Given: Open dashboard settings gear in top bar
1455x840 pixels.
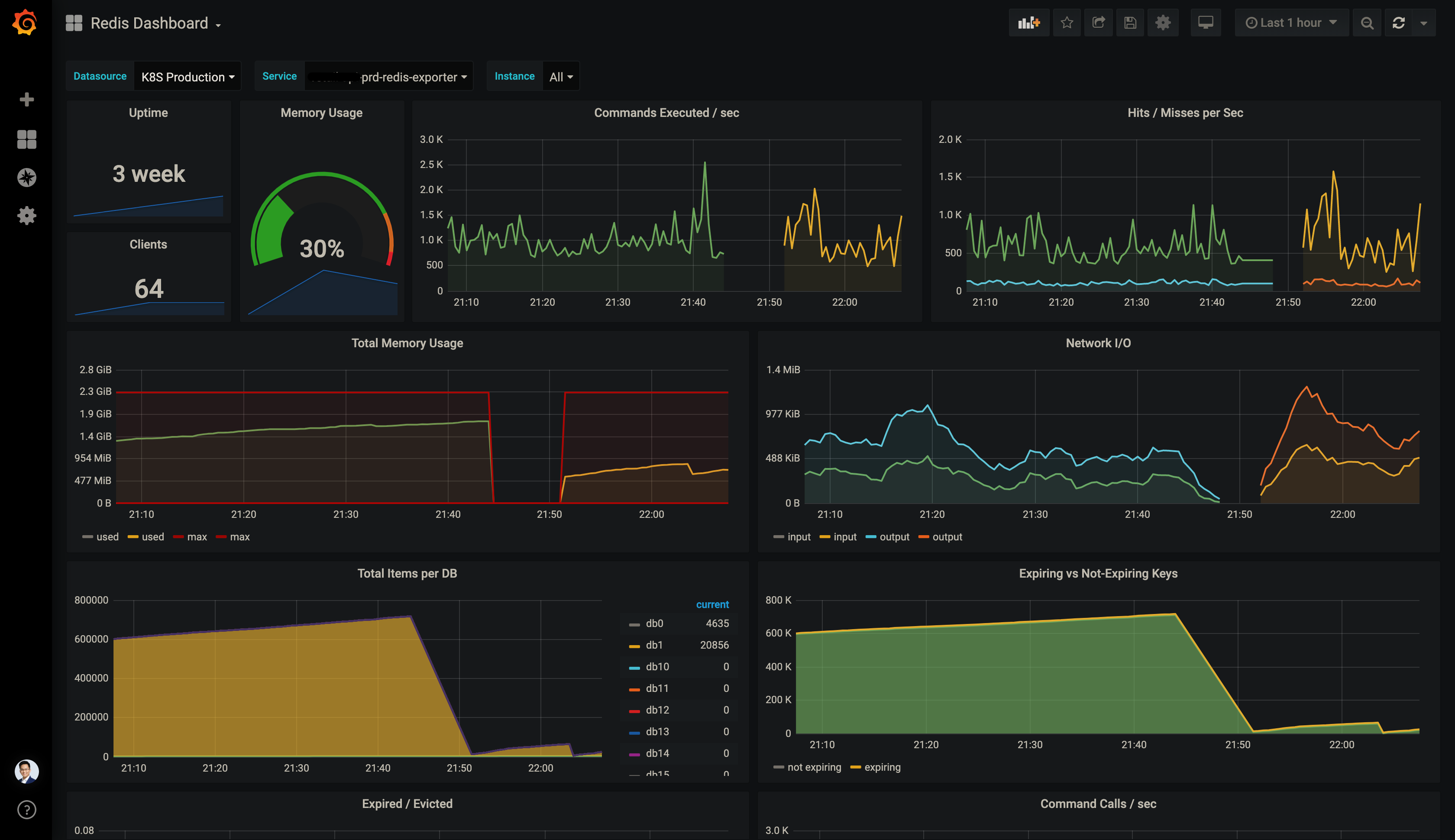Looking at the screenshot, I should (1163, 23).
